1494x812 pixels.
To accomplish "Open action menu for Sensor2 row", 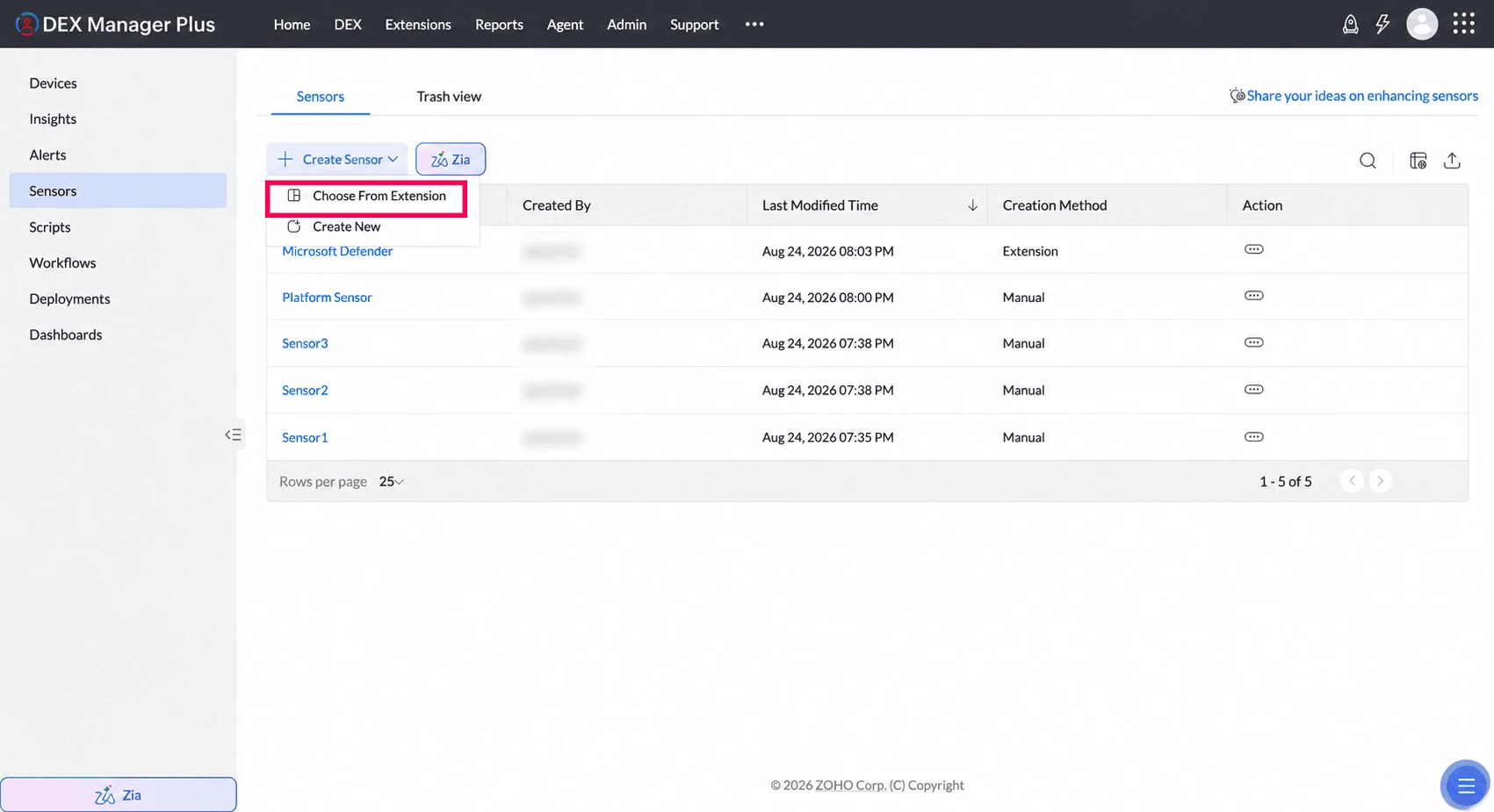I will [x=1253, y=389].
